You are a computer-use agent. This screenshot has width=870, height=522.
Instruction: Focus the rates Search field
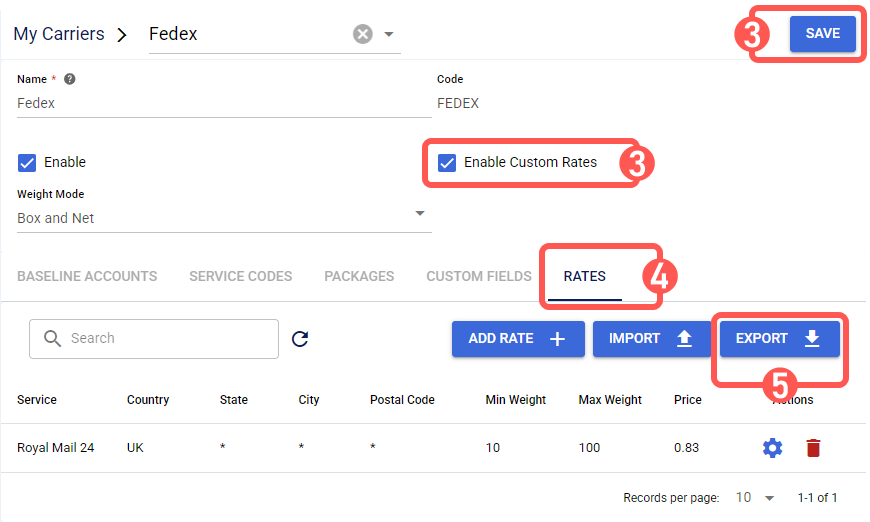154,338
